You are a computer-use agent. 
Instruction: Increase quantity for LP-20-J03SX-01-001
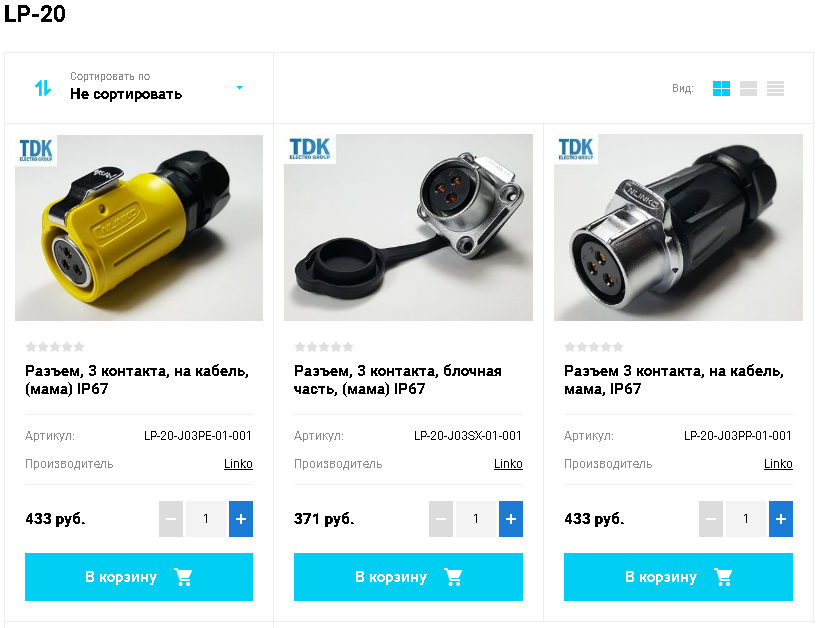point(511,519)
